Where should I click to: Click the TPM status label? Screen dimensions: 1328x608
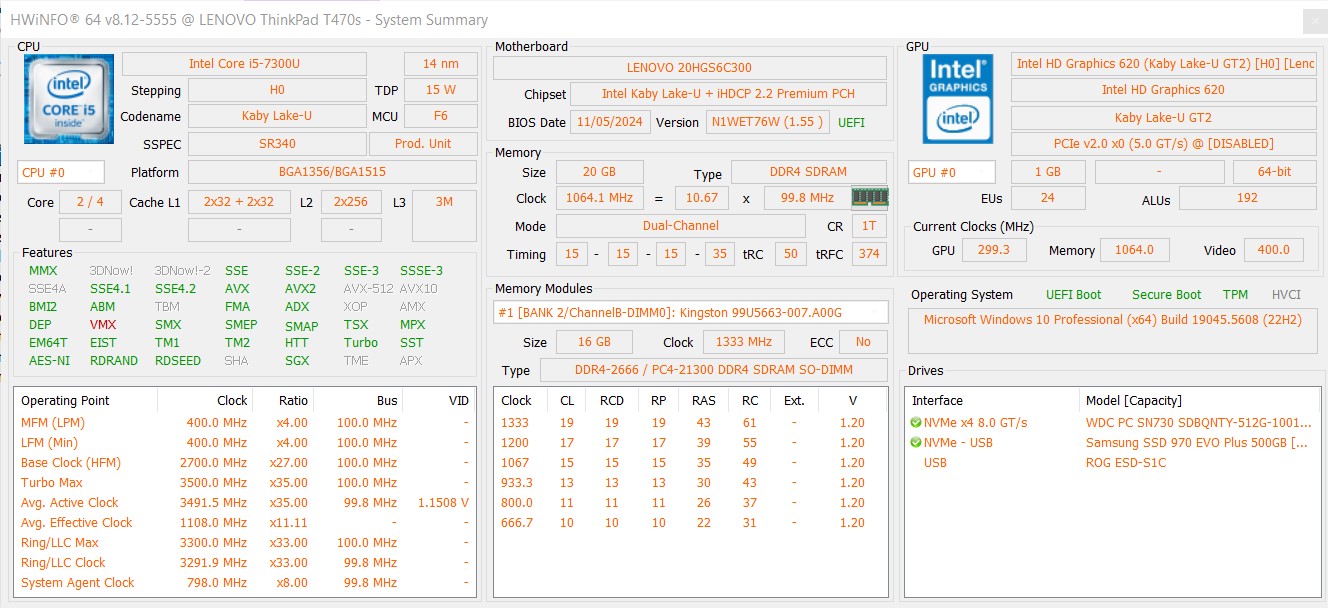pyautogui.click(x=1235, y=295)
